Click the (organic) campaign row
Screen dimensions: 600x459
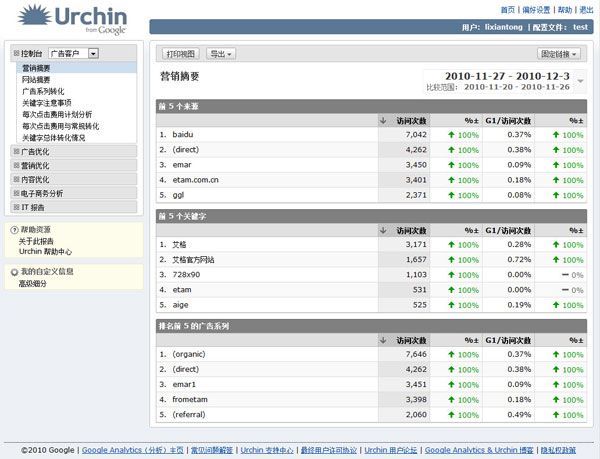(x=371, y=354)
